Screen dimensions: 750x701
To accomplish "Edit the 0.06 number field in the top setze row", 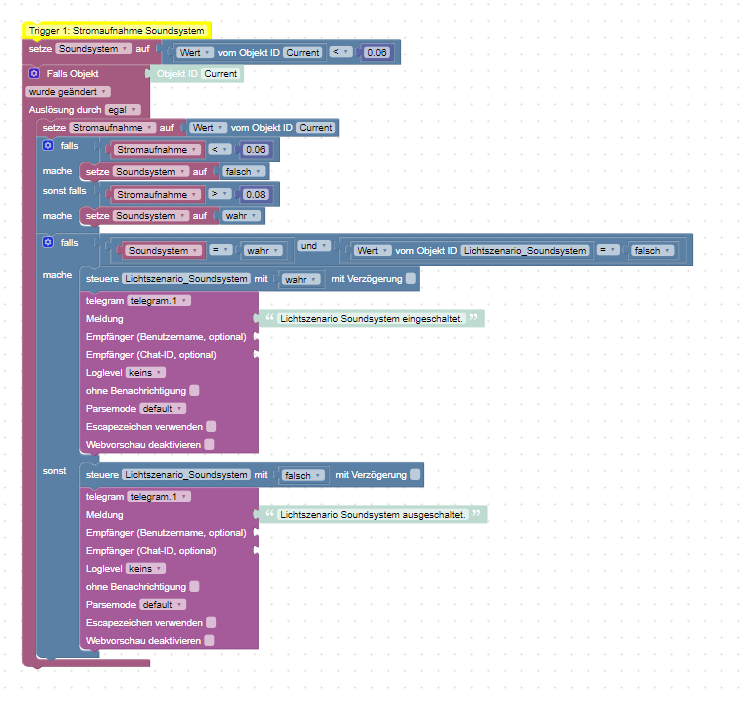I will pyautogui.click(x=377, y=53).
